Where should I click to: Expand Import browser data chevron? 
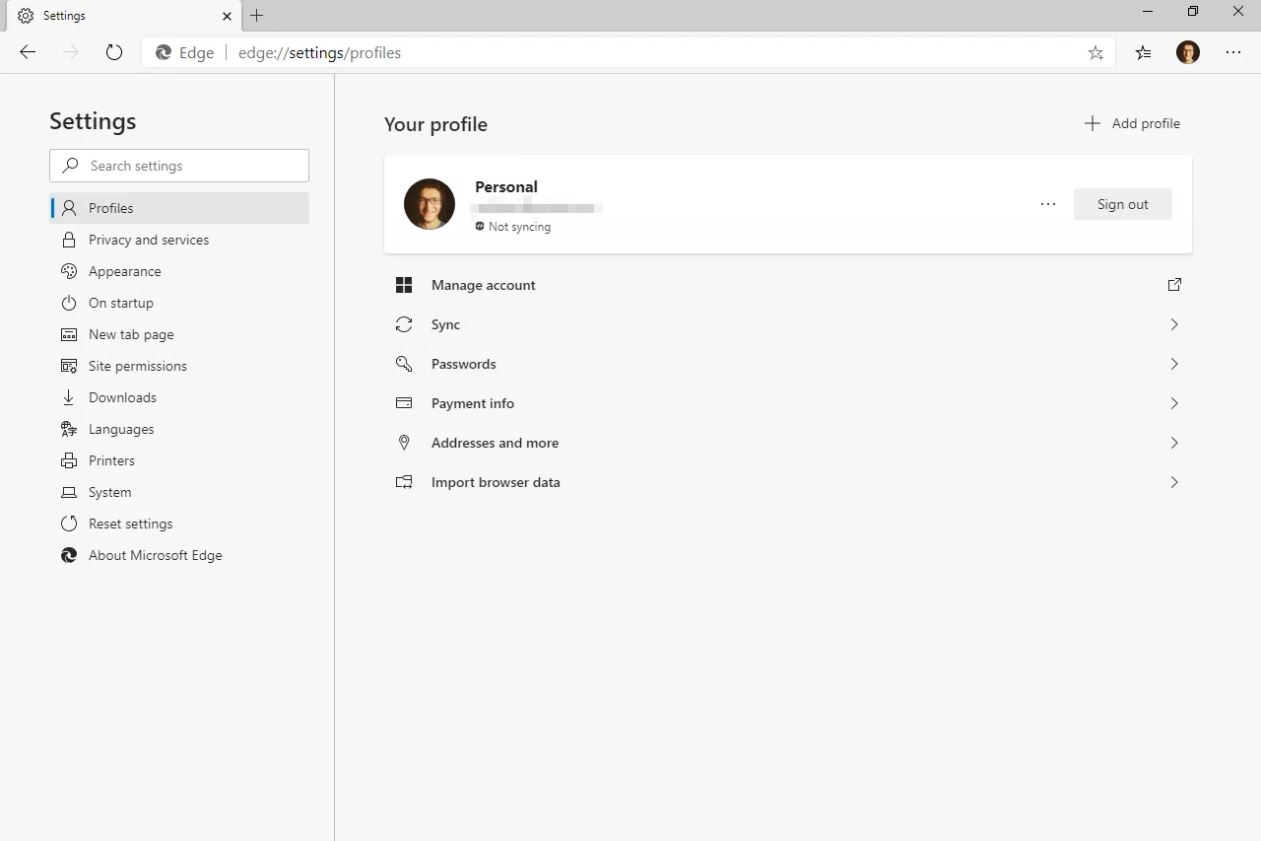click(x=1174, y=482)
